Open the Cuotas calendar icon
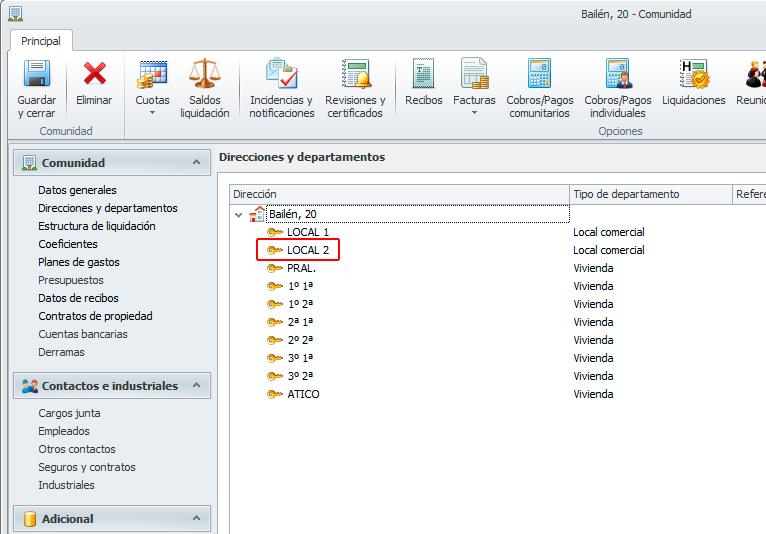The height and width of the screenshot is (534, 766). click(x=152, y=74)
